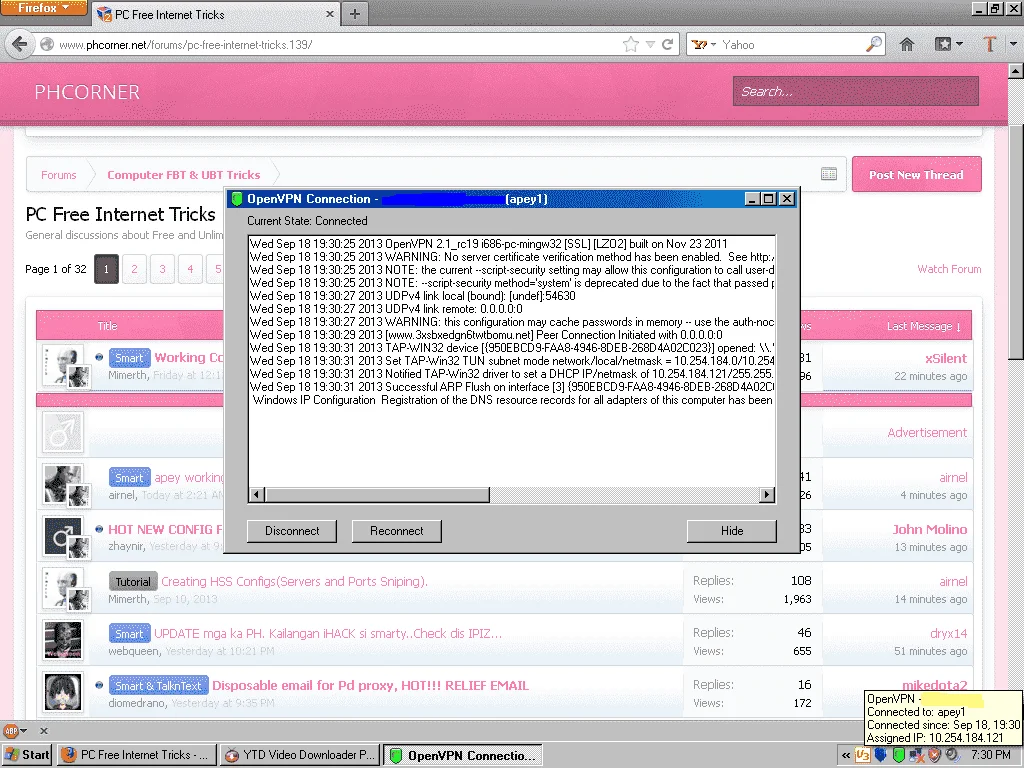
Task: Click Disconnect in OpenVPN dialog
Action: click(x=292, y=531)
